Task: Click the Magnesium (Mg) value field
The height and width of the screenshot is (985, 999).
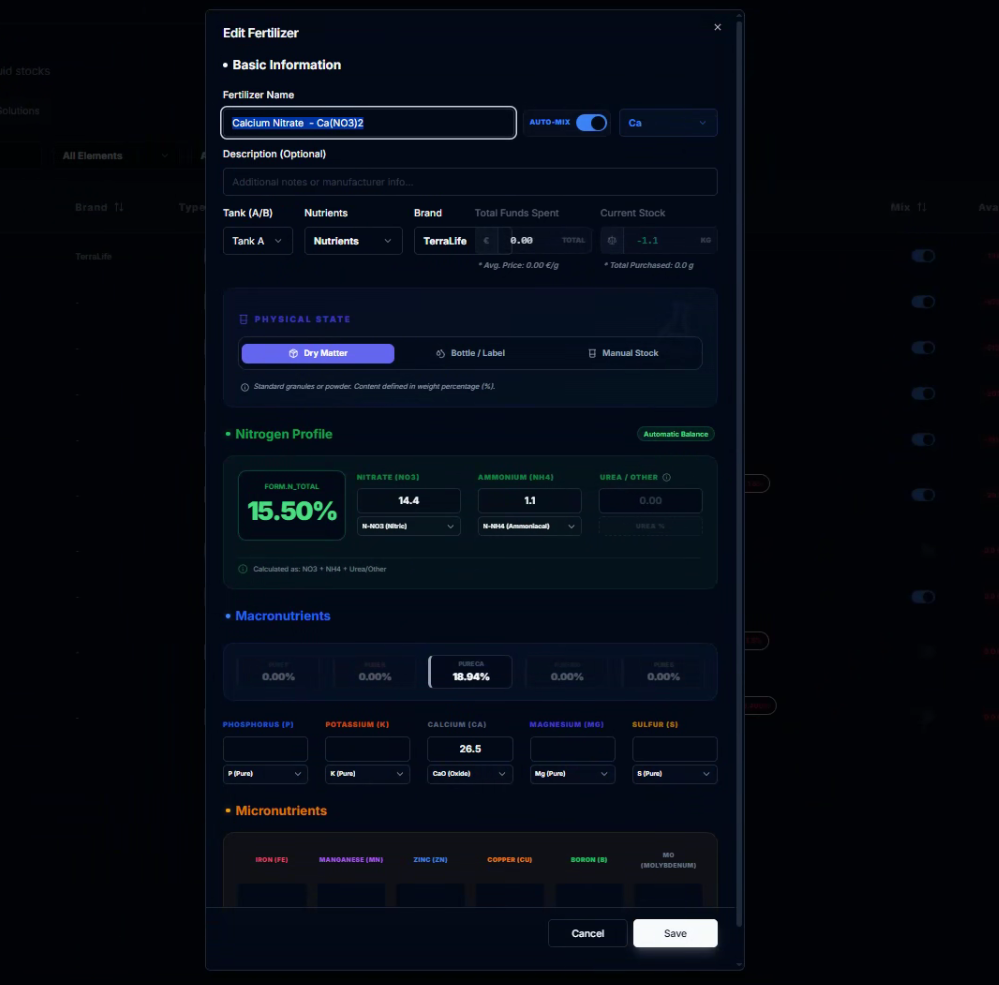Action: click(572, 749)
